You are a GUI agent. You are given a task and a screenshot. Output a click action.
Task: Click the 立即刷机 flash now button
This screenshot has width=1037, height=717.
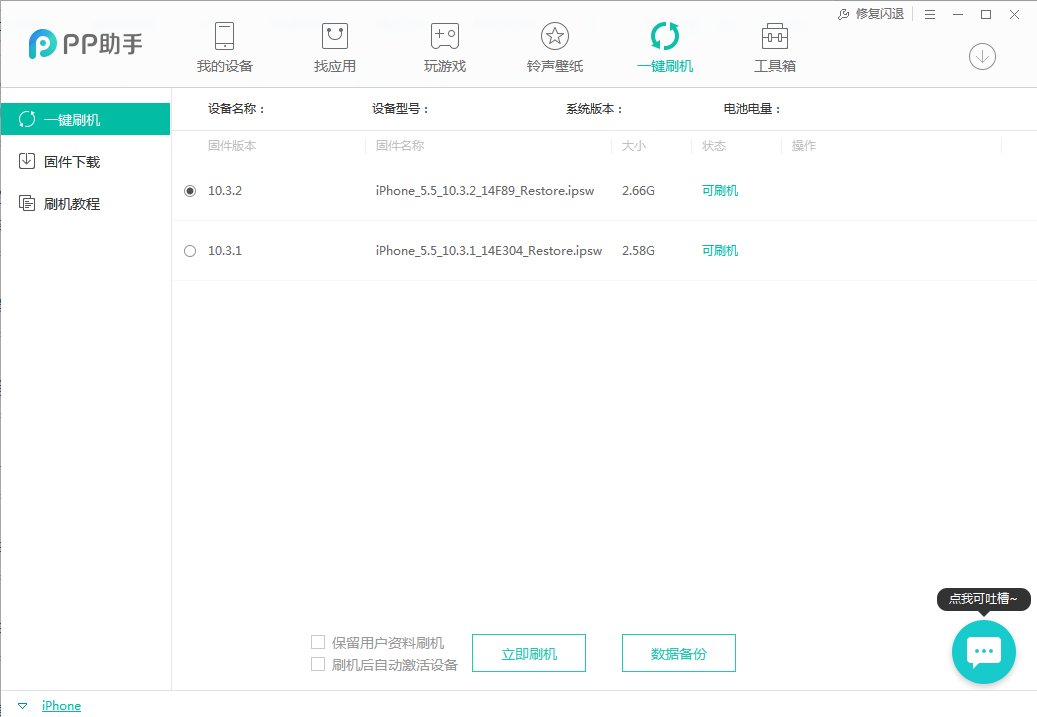tap(528, 652)
